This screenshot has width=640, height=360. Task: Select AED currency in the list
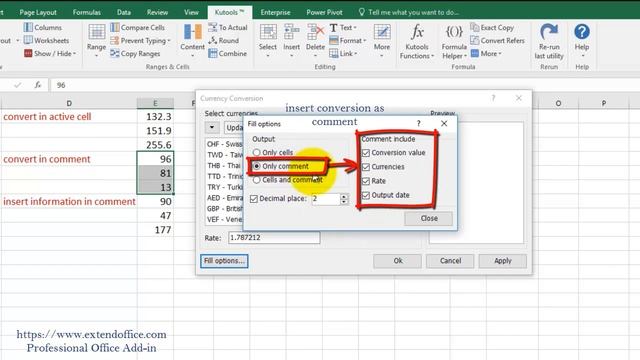point(224,198)
